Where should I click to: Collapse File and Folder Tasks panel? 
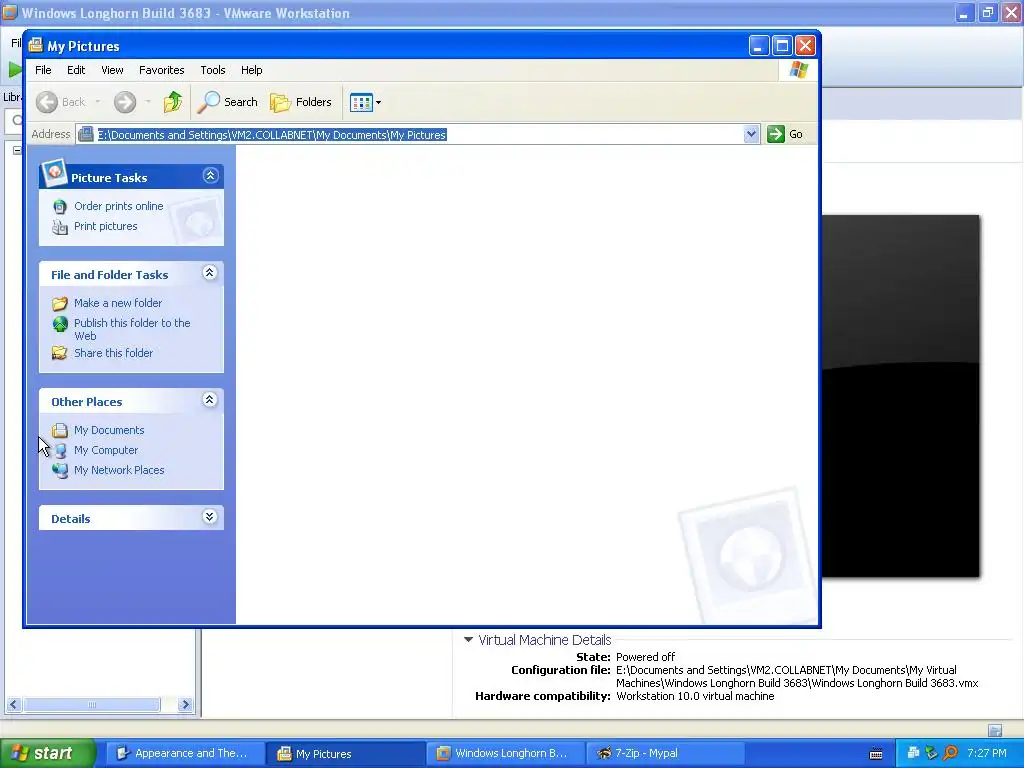[x=210, y=273]
